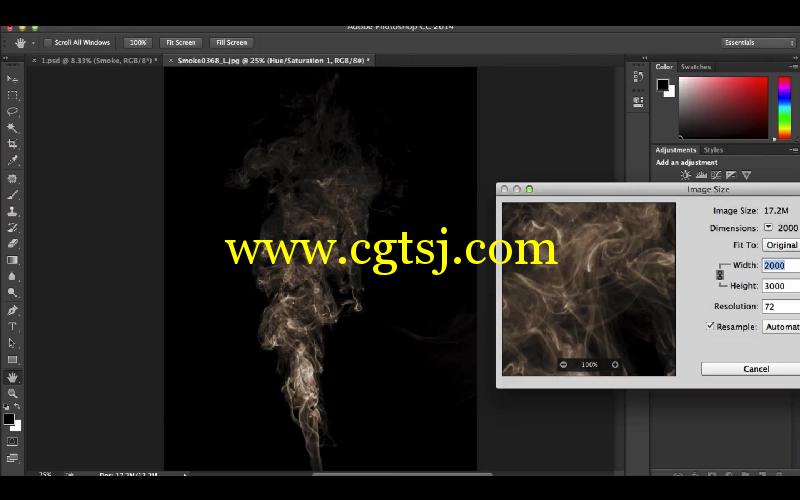Select the Dodge tool
The width and height of the screenshot is (800, 500).
(12, 292)
